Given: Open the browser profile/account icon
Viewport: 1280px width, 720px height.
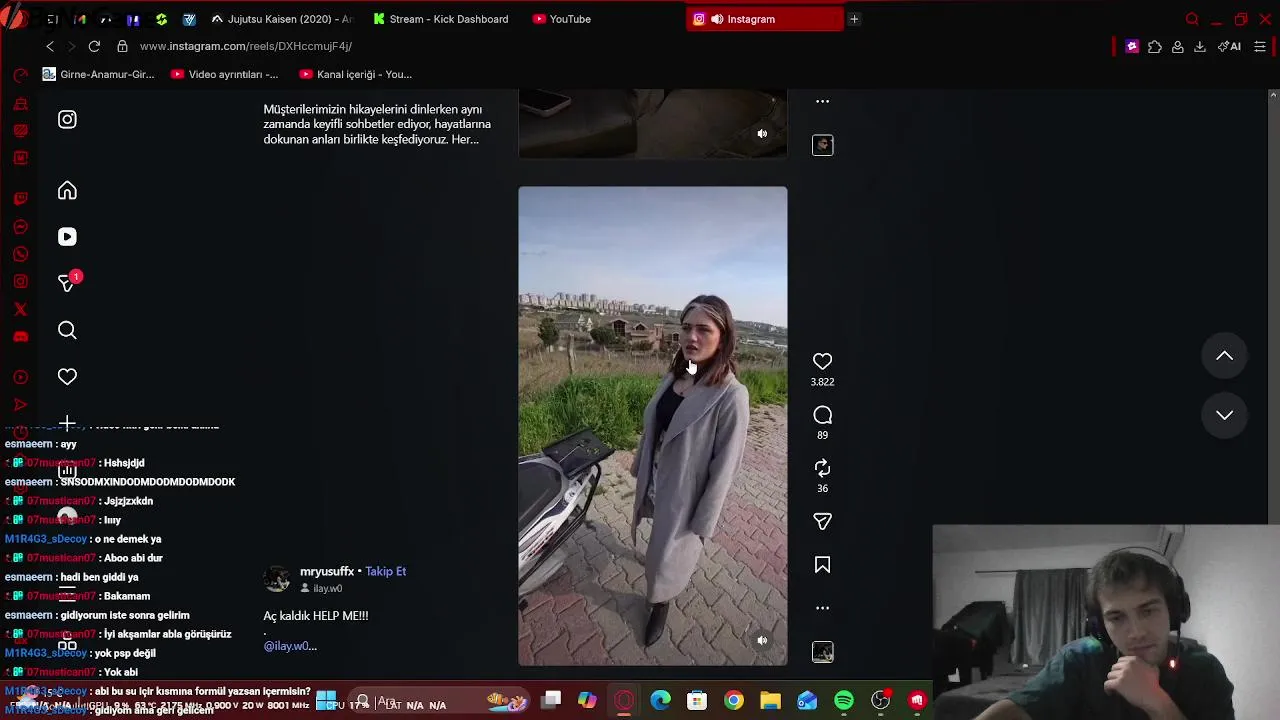Looking at the screenshot, I should click(1178, 46).
